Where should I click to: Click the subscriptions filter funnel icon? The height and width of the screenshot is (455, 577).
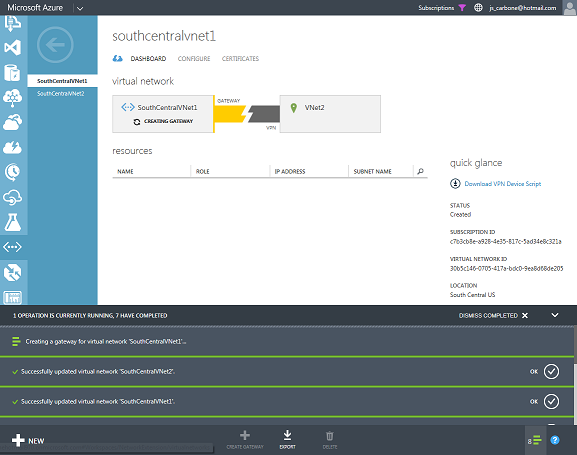coord(462,8)
